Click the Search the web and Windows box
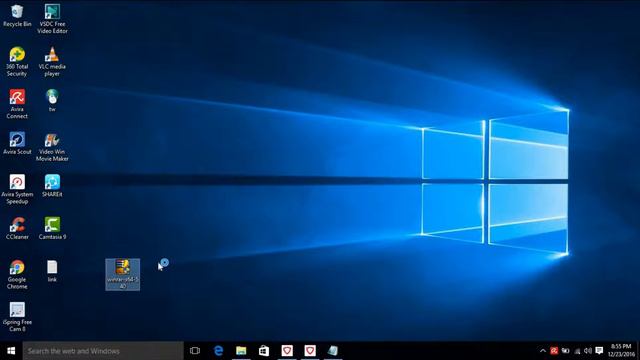The image size is (640, 360). pyautogui.click(x=103, y=351)
